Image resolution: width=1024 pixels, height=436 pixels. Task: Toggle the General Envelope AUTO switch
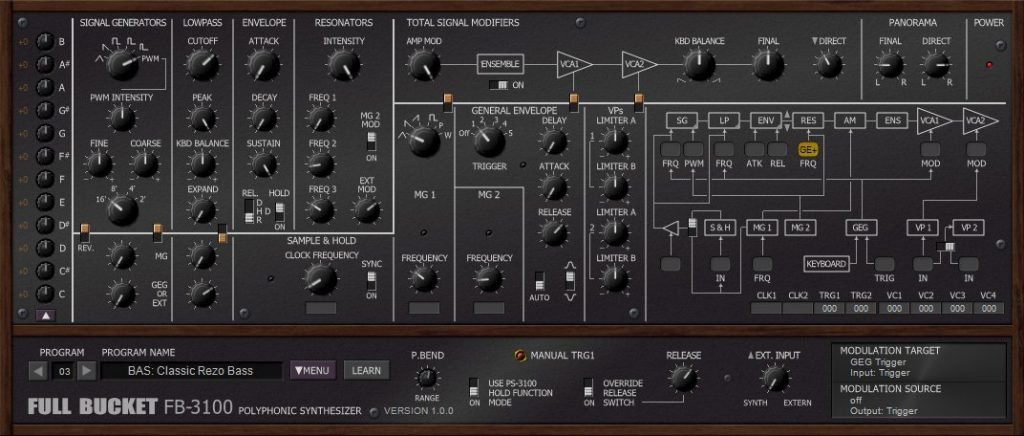pos(539,281)
